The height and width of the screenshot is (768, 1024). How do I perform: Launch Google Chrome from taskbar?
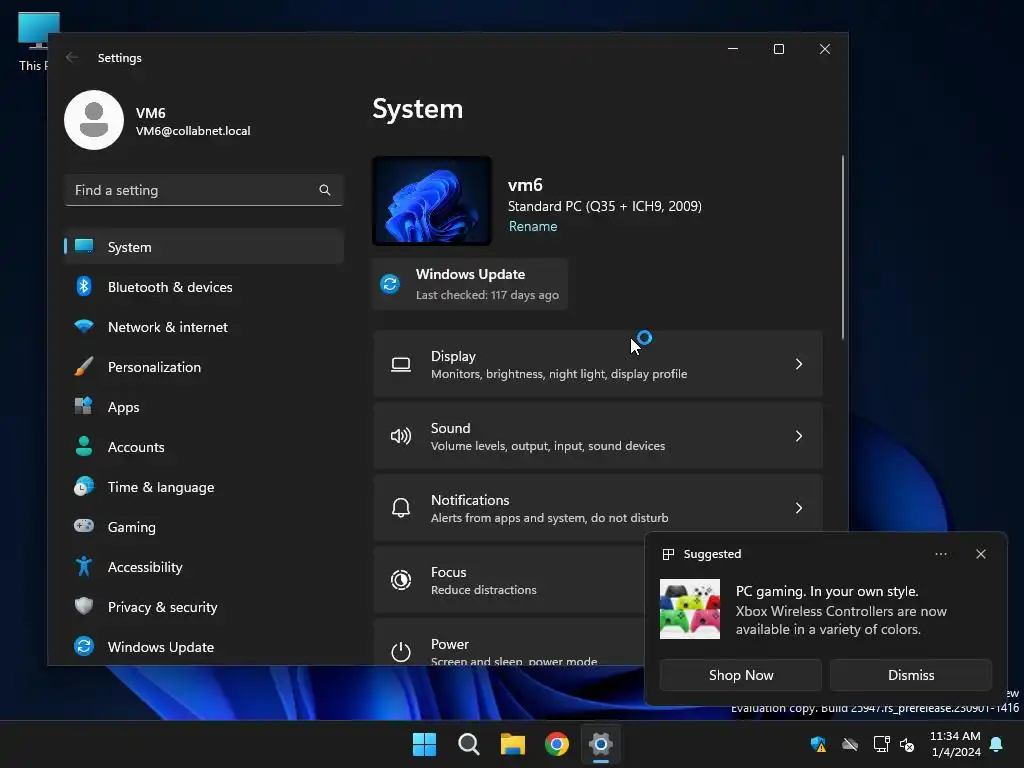click(557, 744)
